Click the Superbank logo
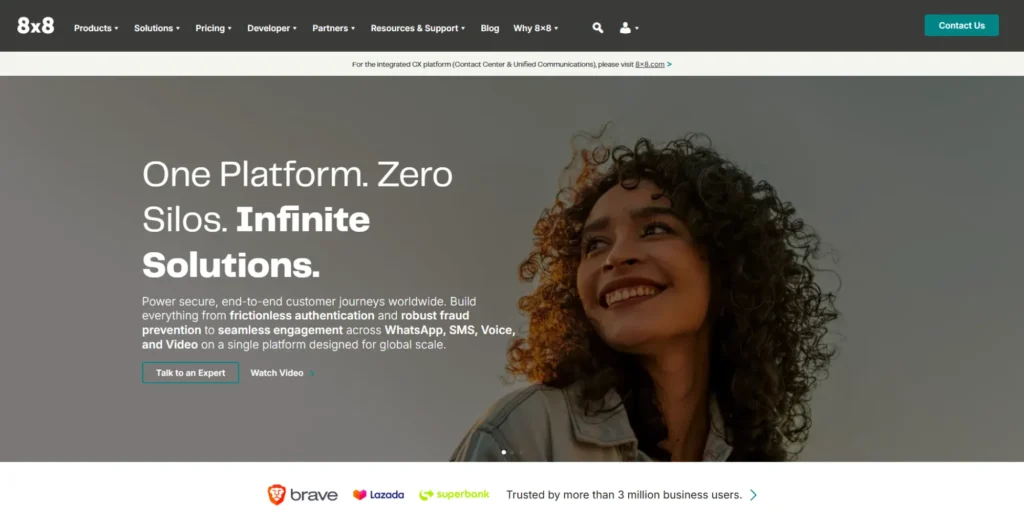The image size is (1024, 524). click(455, 495)
